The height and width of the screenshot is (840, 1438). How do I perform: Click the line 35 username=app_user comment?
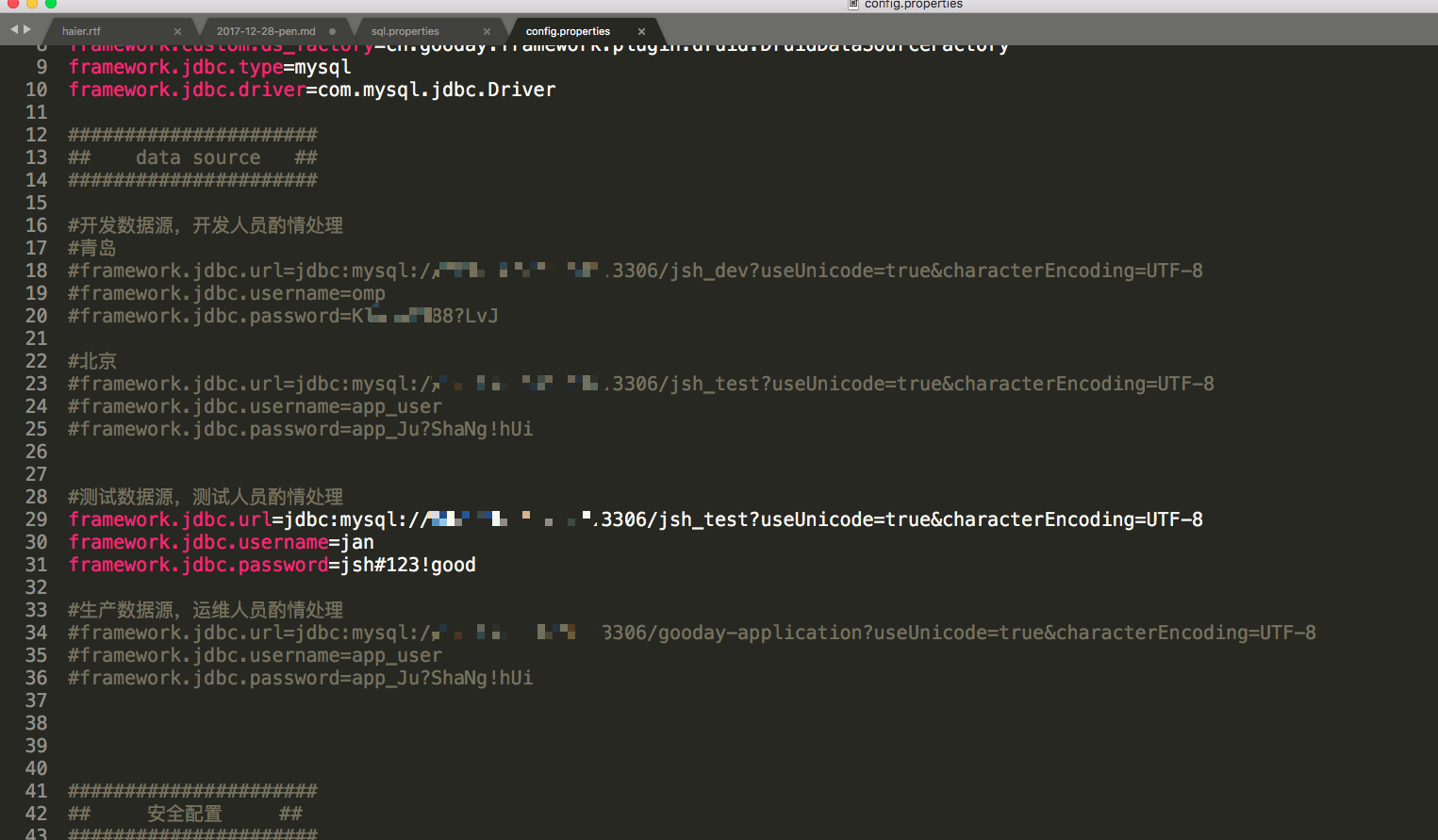pos(255,655)
